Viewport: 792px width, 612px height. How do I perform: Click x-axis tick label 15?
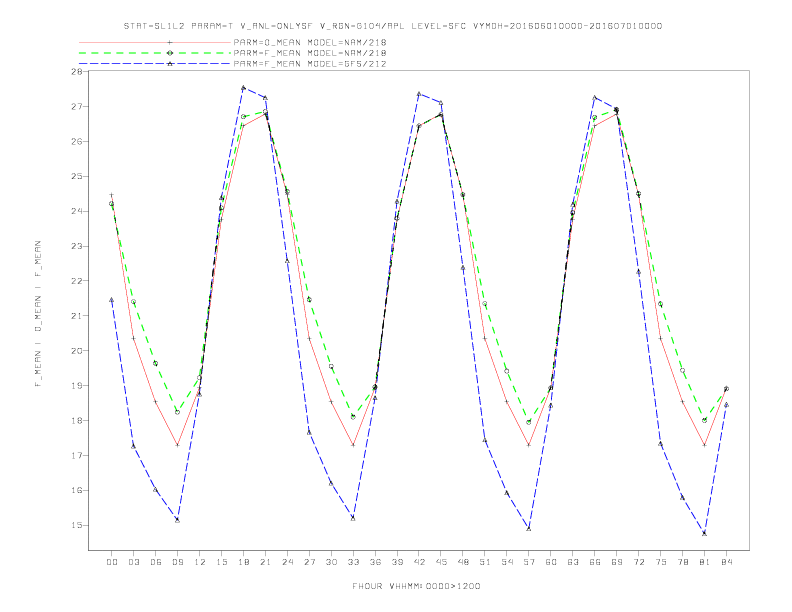pos(221,562)
